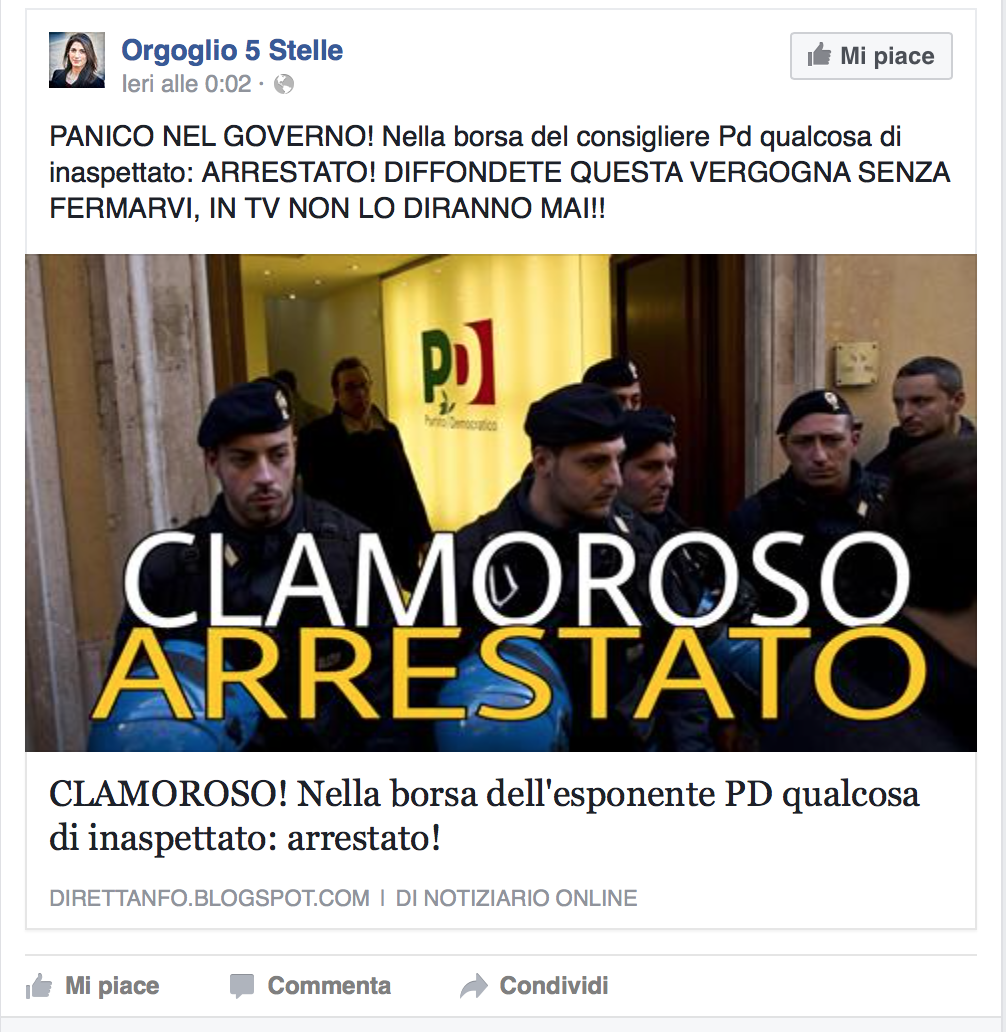
Task: Click the 'PANICO NEL GOVERNO' post text
Action: 211,137
